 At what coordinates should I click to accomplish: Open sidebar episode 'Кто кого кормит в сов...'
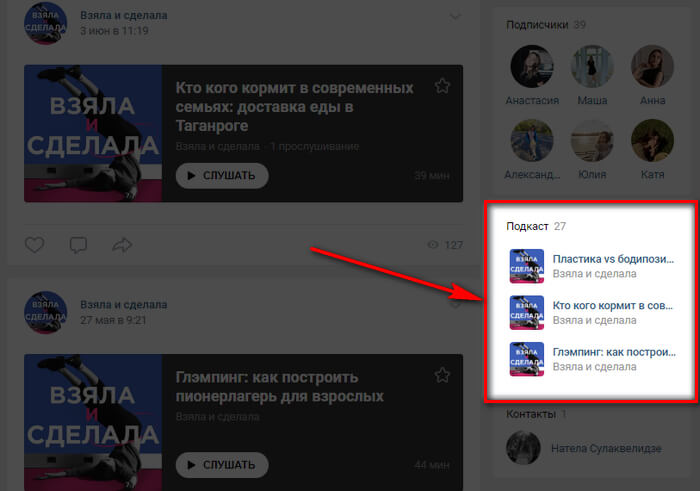[612, 305]
